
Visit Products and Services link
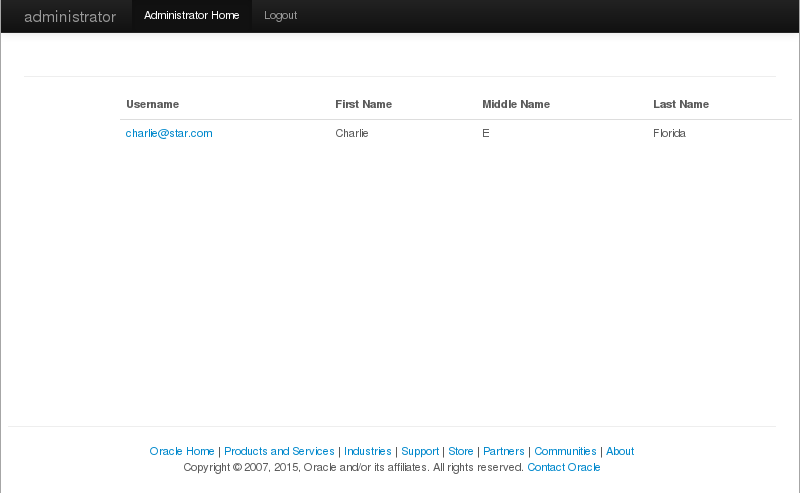point(279,451)
